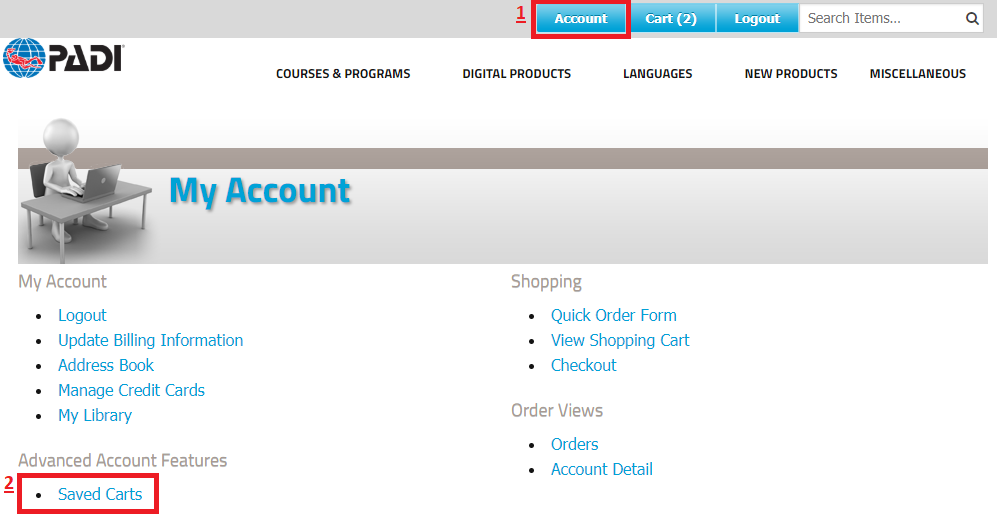Image resolution: width=997 pixels, height=519 pixels.
Task: Click the search magnifier icon
Action: pos(972,18)
